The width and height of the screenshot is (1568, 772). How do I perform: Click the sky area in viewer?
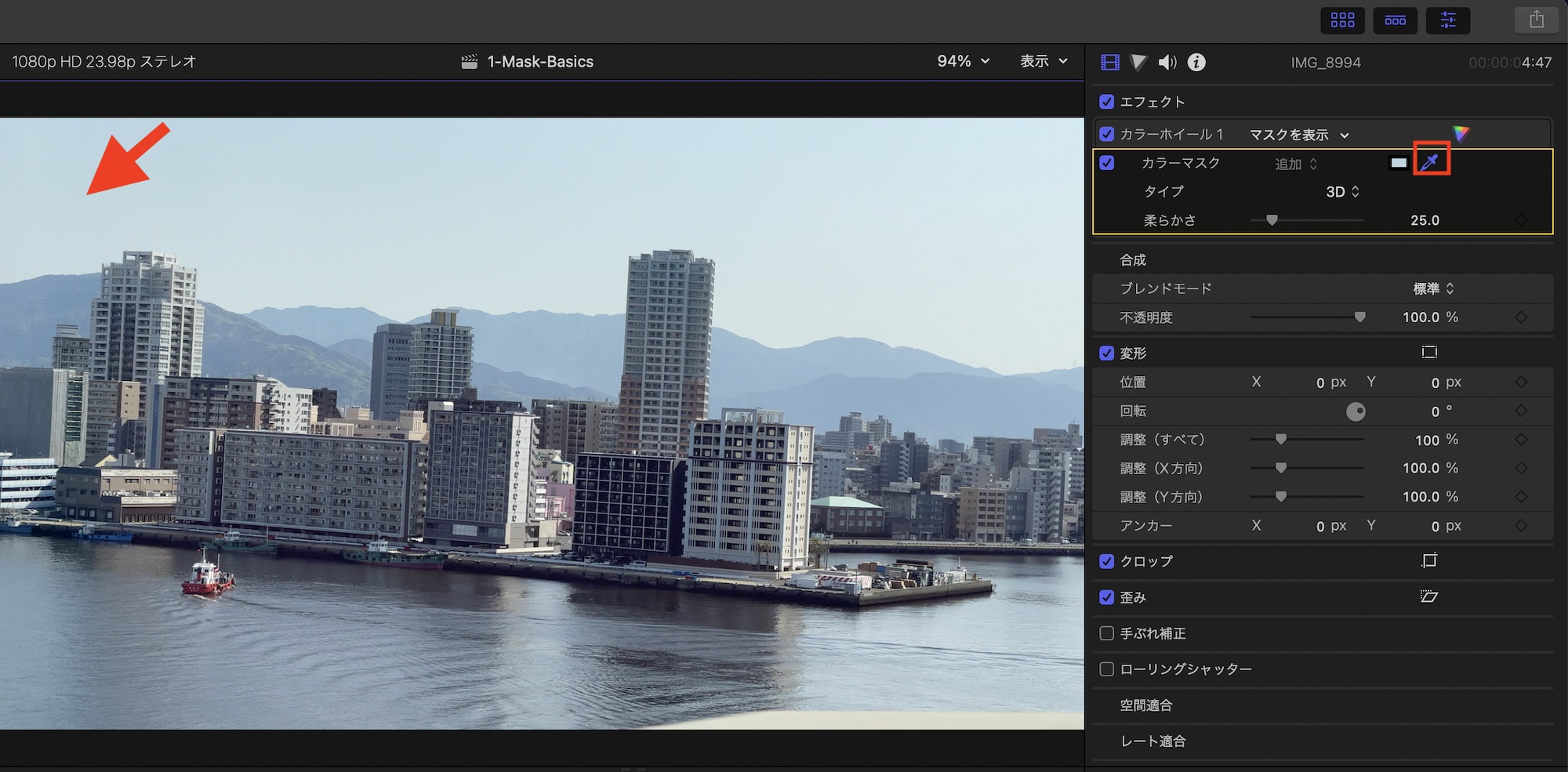470,196
